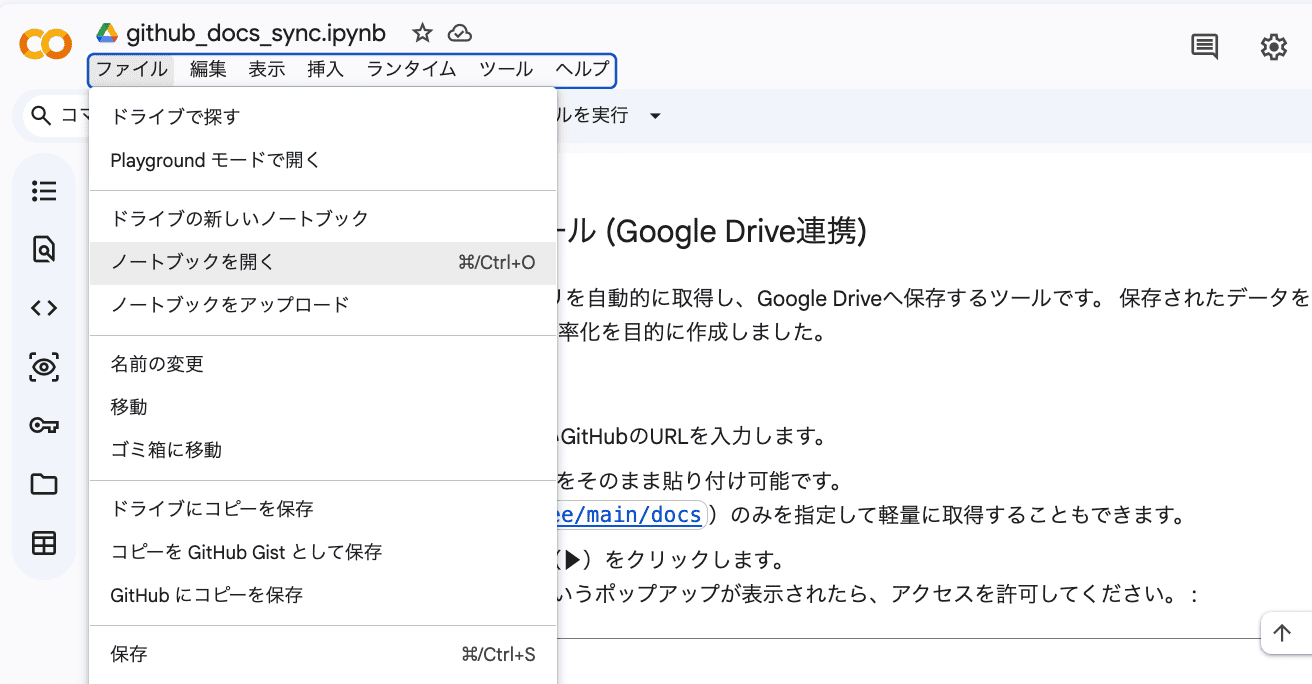This screenshot has height=684, width=1312.
Task: Open the Secrets panel with the key icon
Action: [44, 425]
